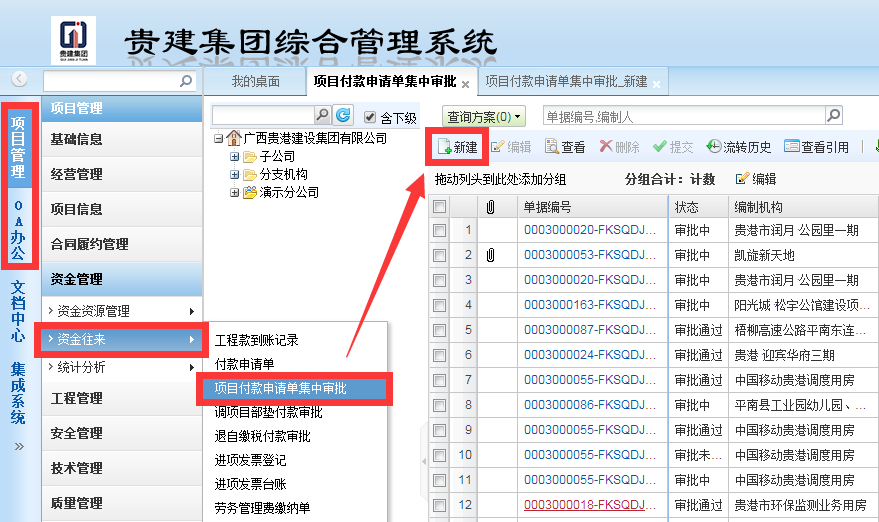This screenshot has width=879, height=522.
Task: Click the 新建 (New) toolbar button
Action: pyautogui.click(x=457, y=147)
